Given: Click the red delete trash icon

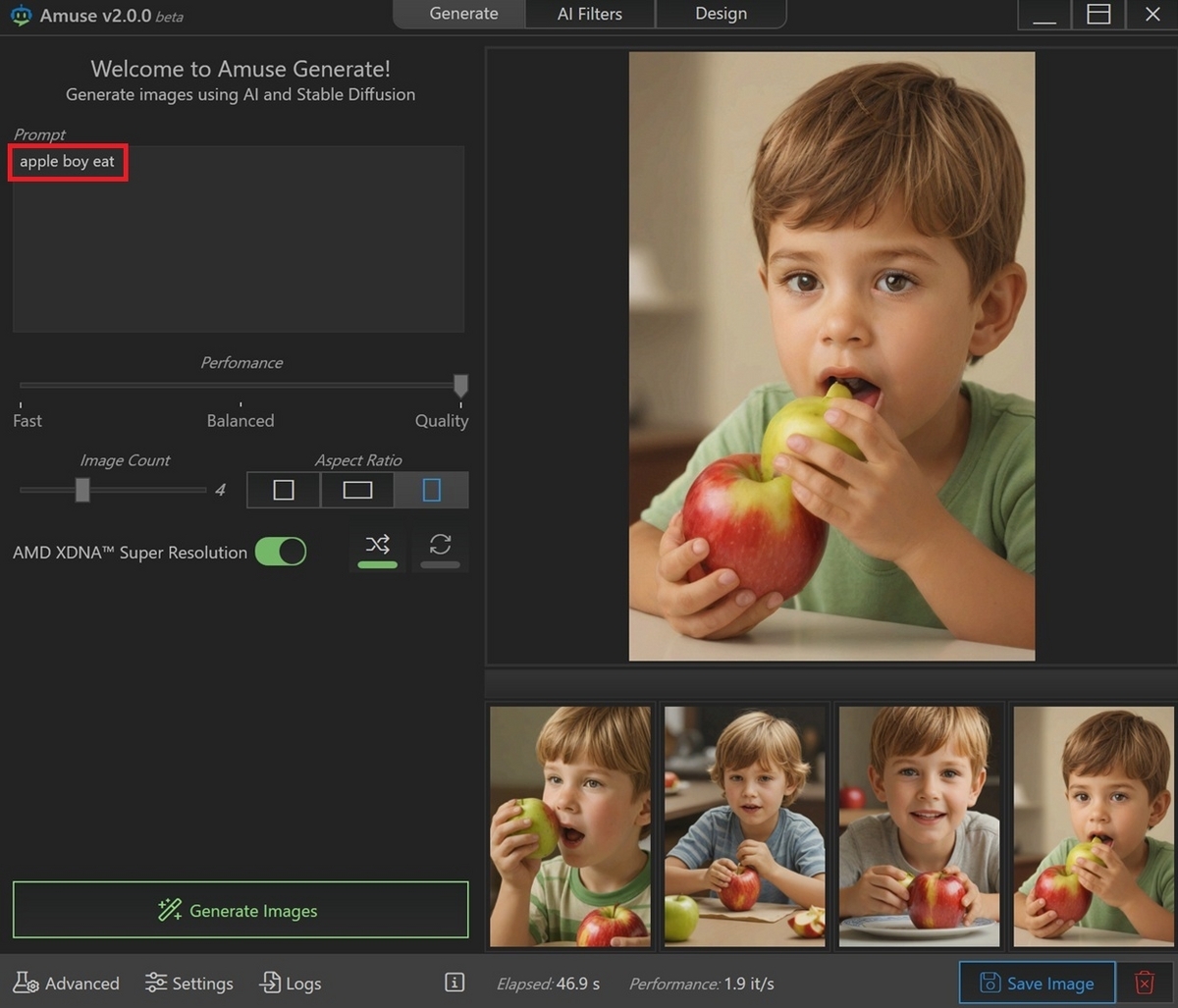Looking at the screenshot, I should tap(1144, 982).
